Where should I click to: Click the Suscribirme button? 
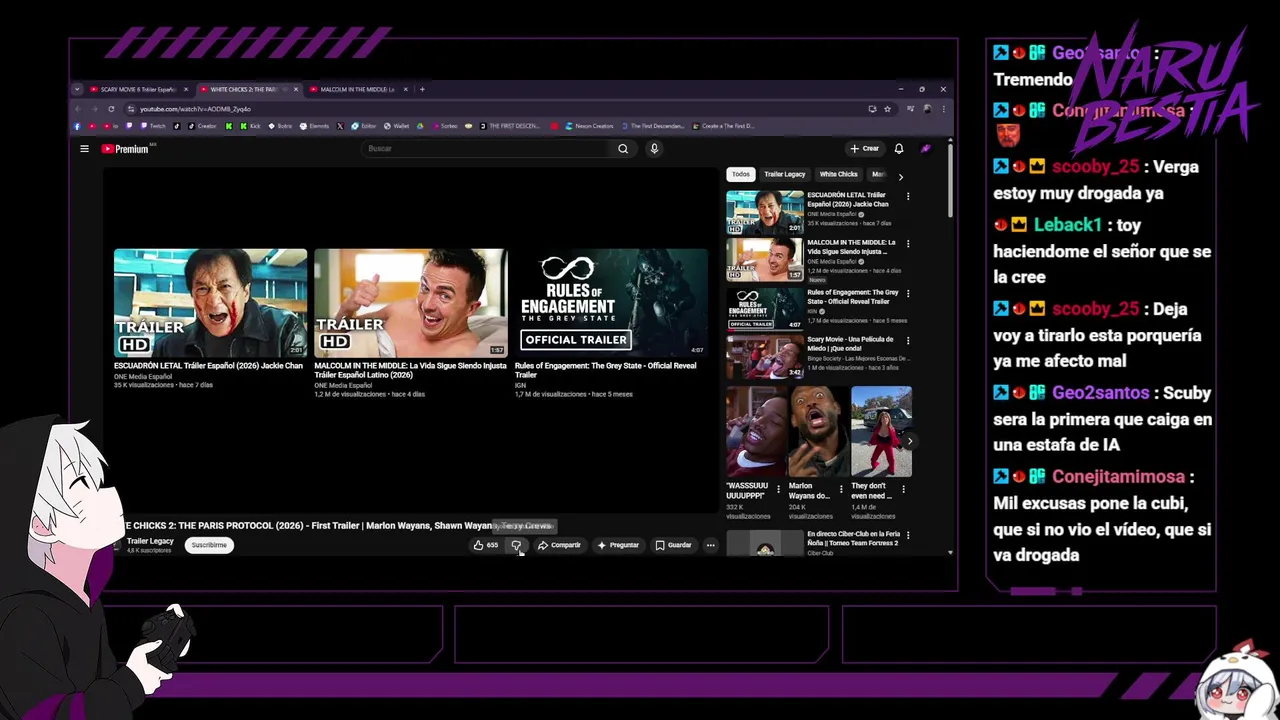click(x=209, y=545)
